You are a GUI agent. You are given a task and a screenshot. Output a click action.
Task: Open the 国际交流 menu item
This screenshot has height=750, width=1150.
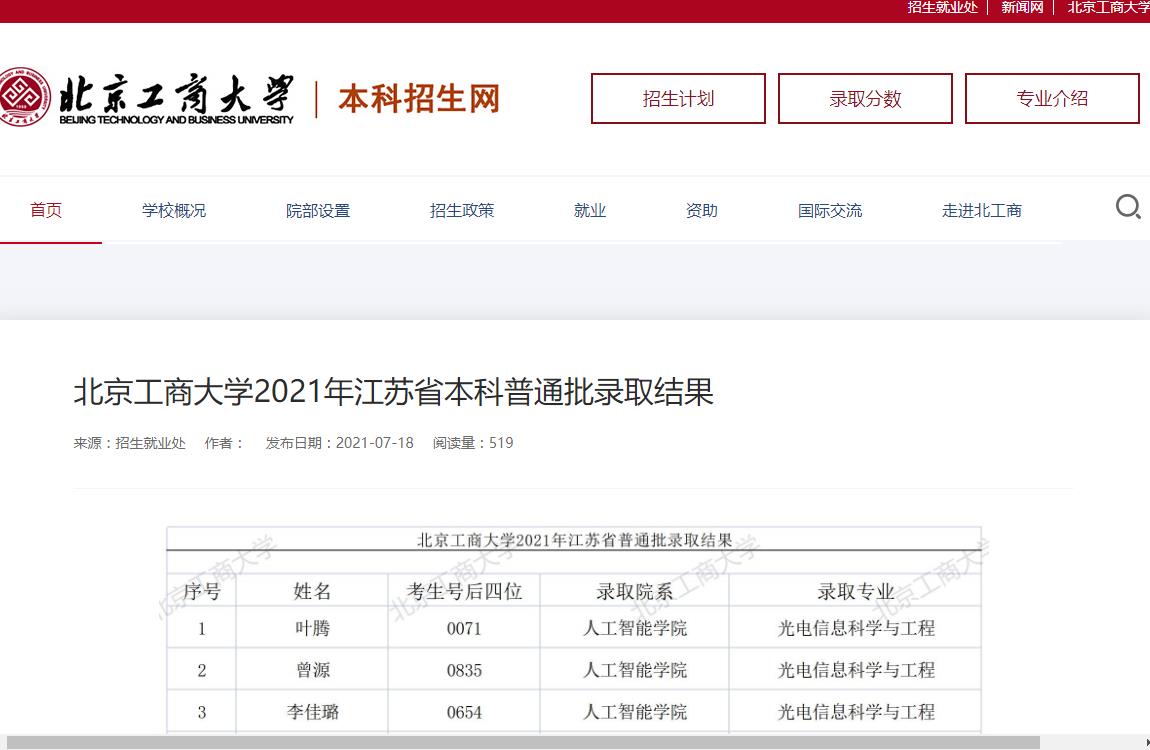[x=829, y=210]
